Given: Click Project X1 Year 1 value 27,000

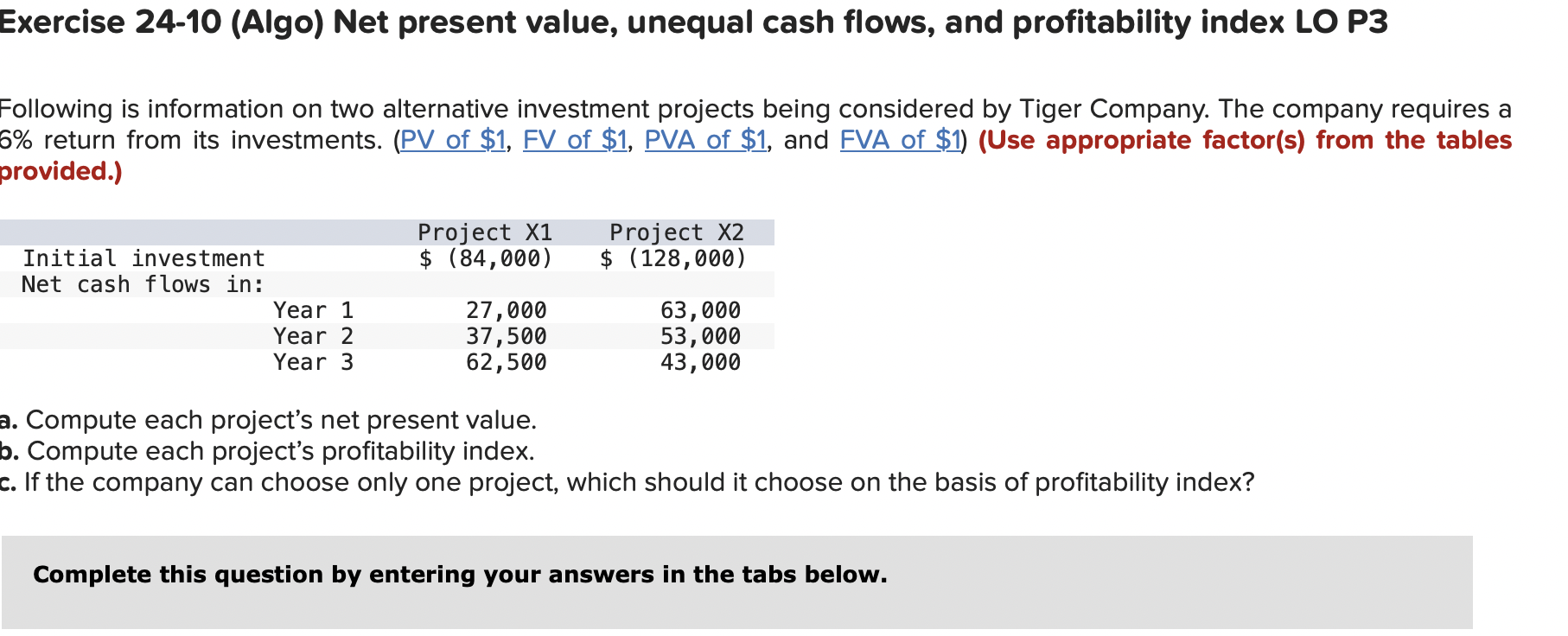Looking at the screenshot, I should (507, 310).
